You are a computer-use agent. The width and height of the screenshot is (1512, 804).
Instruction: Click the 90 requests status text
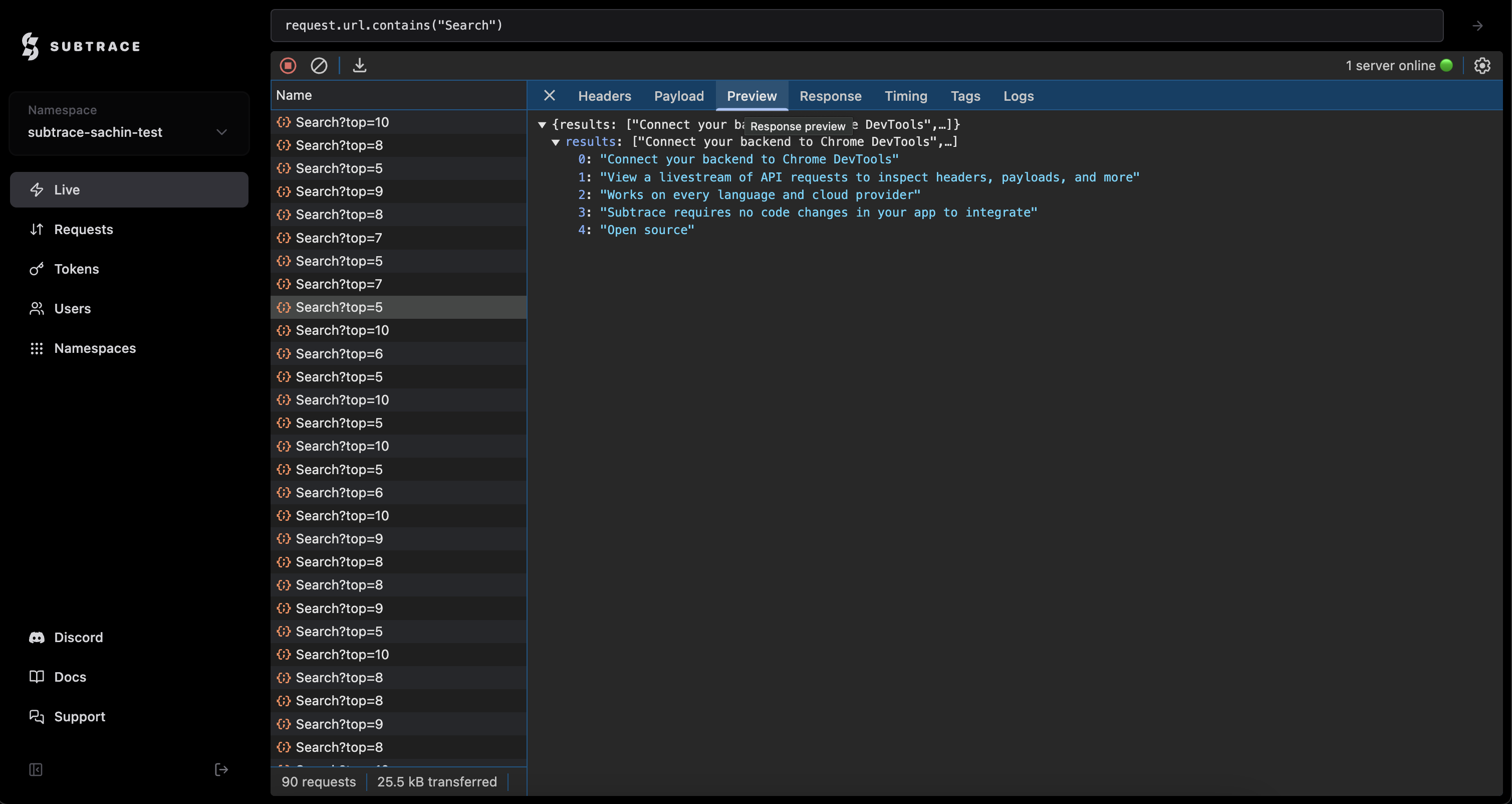pyautogui.click(x=319, y=781)
